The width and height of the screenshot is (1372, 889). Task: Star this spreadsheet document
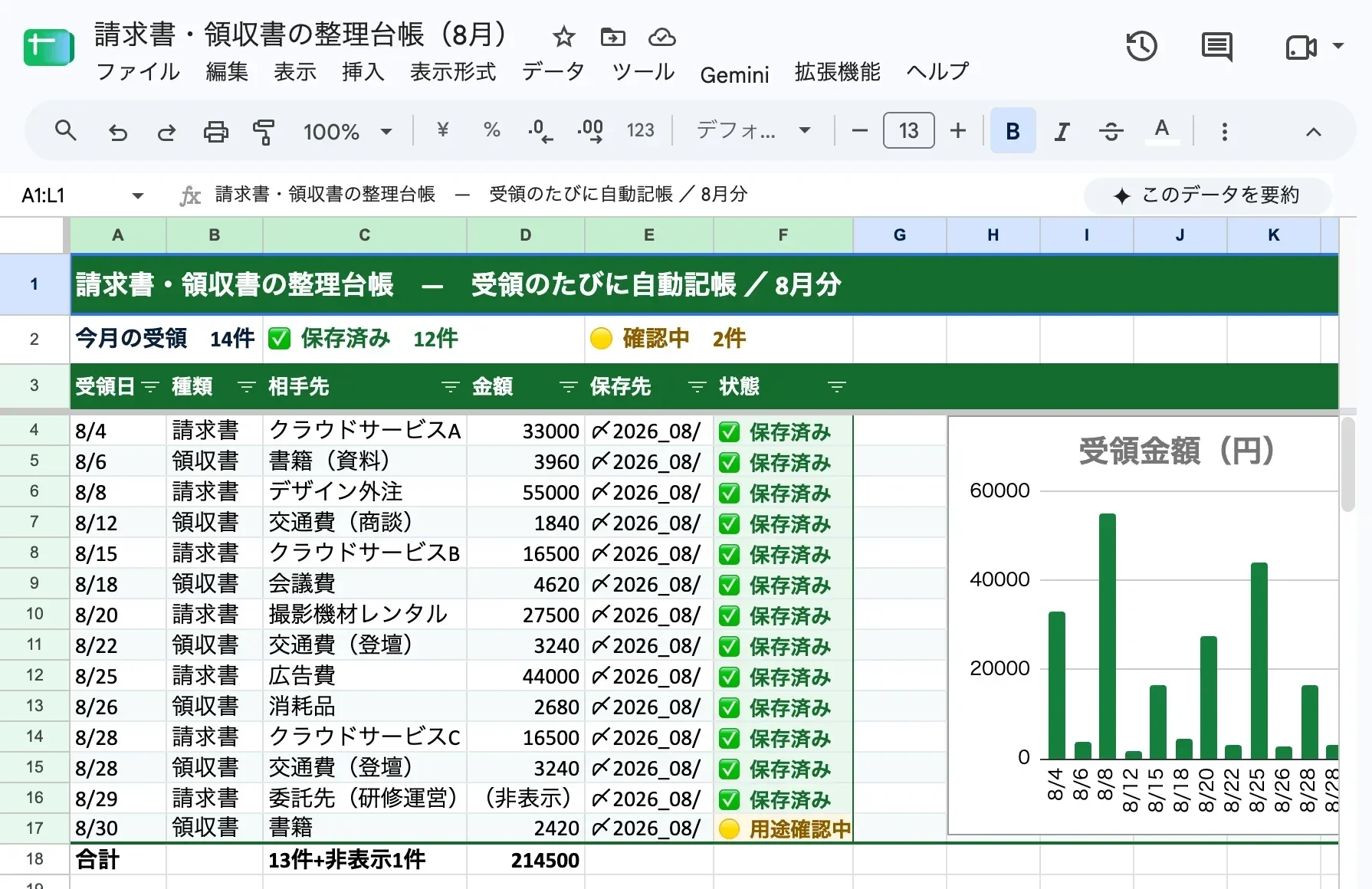[564, 37]
